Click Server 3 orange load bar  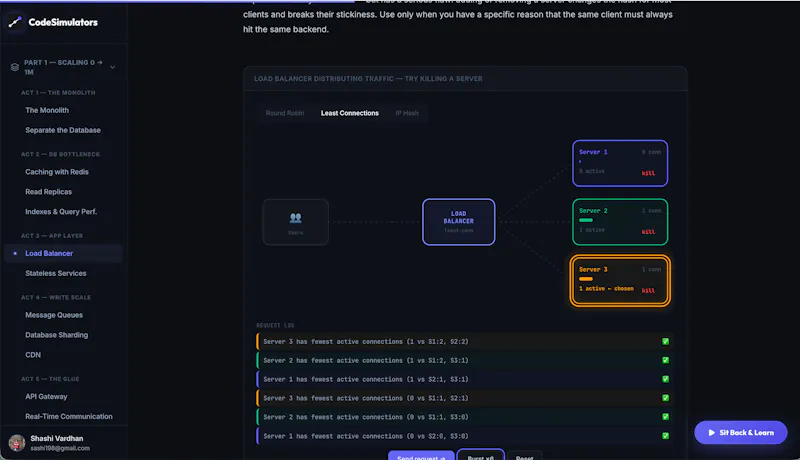point(586,279)
